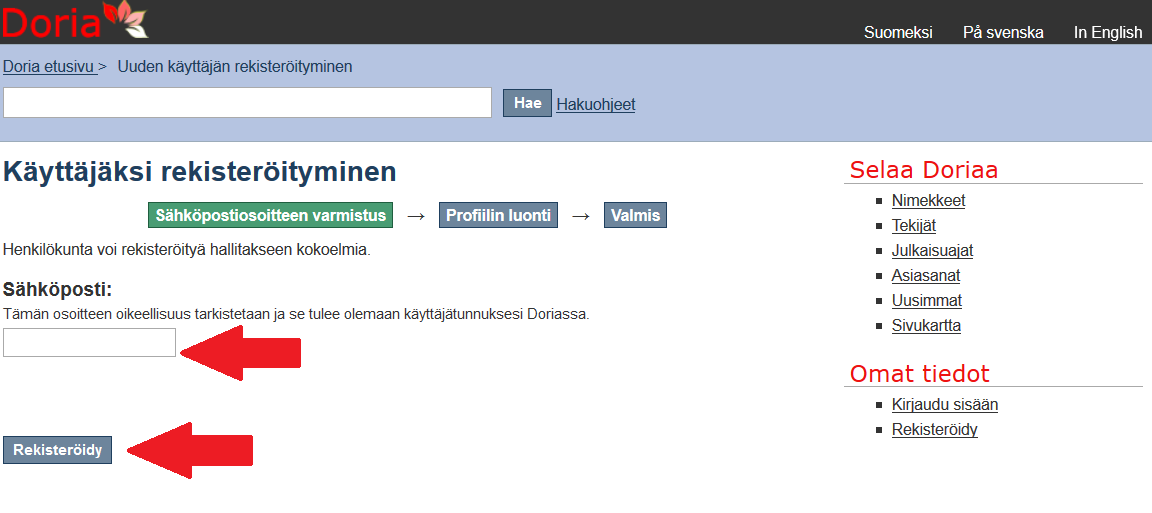Browse by Julkaisuajat
Viewport: 1152px width, 513px height.
[932, 251]
